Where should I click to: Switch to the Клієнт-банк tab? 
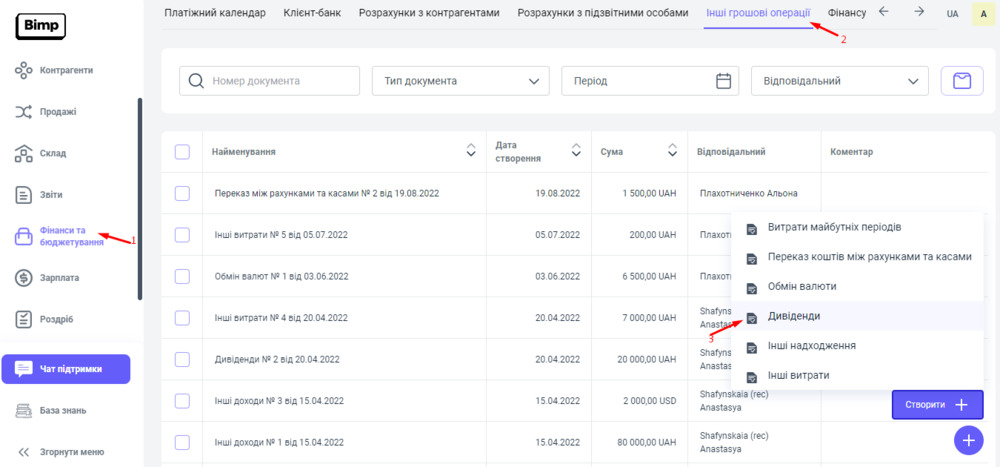(x=311, y=13)
